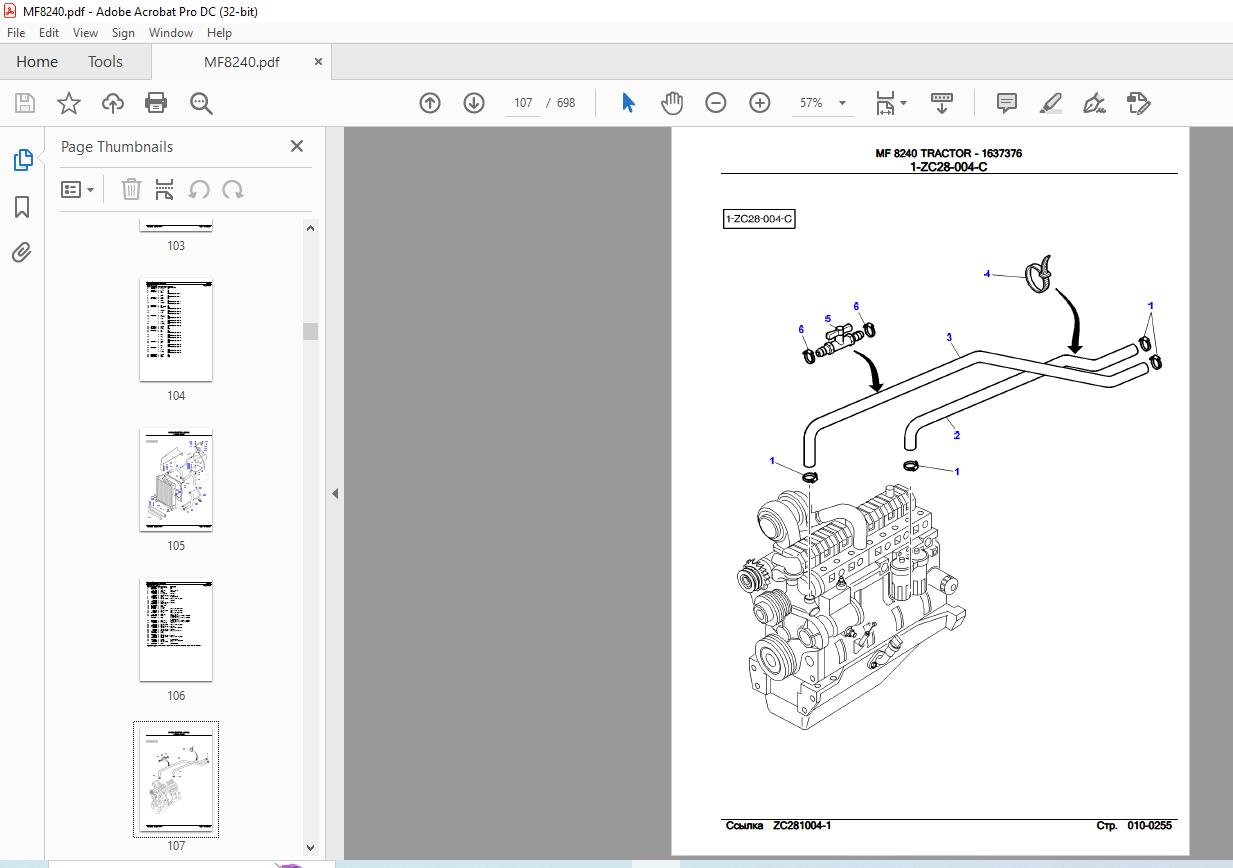This screenshot has width=1233, height=868.
Task: Select the MF8240.pdf document tab
Action: pos(242,62)
